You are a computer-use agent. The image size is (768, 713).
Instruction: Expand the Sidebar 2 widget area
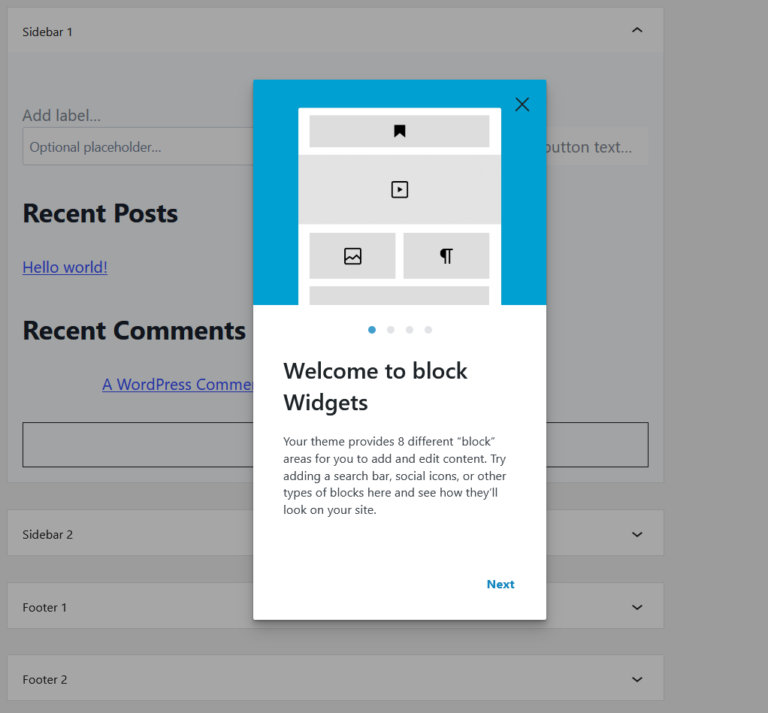(x=637, y=534)
